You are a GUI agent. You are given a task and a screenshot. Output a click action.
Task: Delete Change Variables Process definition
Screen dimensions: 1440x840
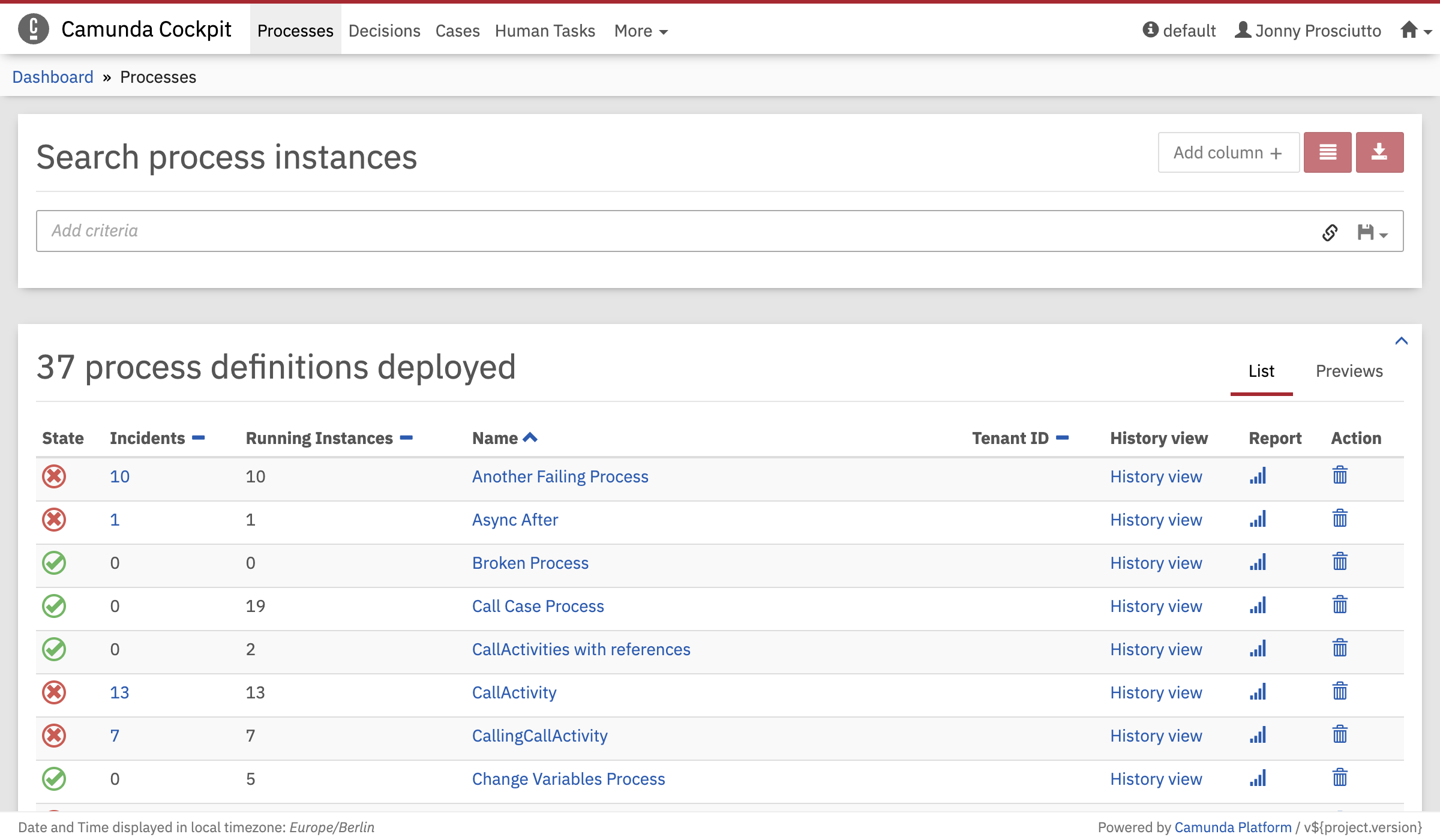coord(1340,778)
